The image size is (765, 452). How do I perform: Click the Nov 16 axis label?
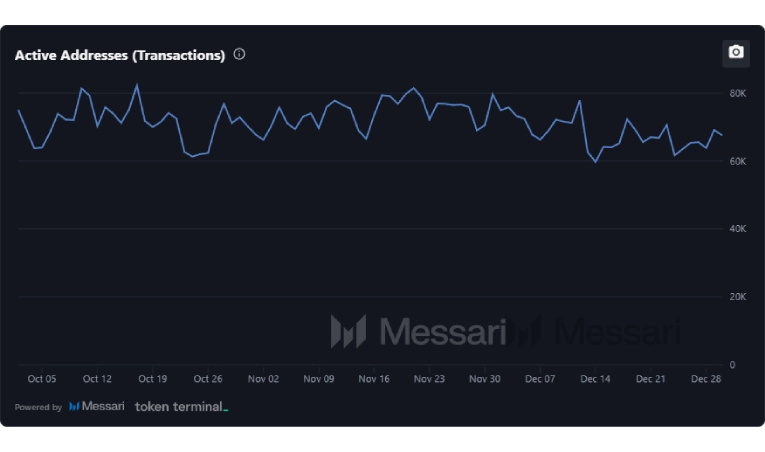(374, 379)
